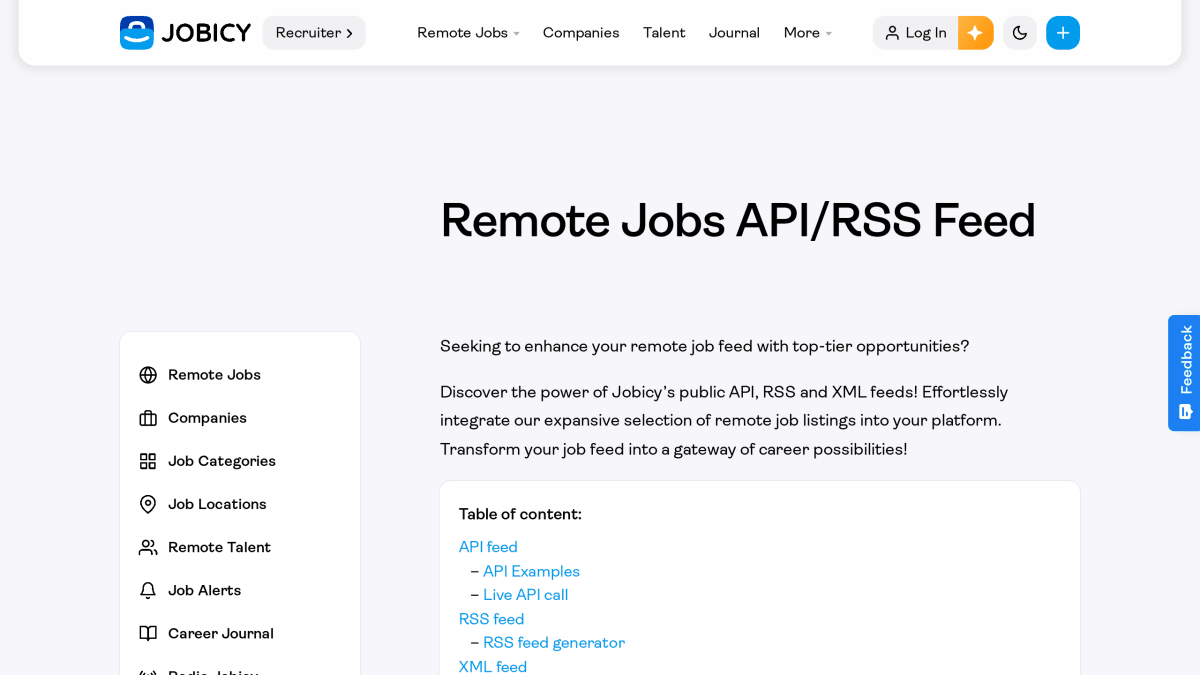
Task: Open Job Locations in sidebar
Action: tap(217, 504)
